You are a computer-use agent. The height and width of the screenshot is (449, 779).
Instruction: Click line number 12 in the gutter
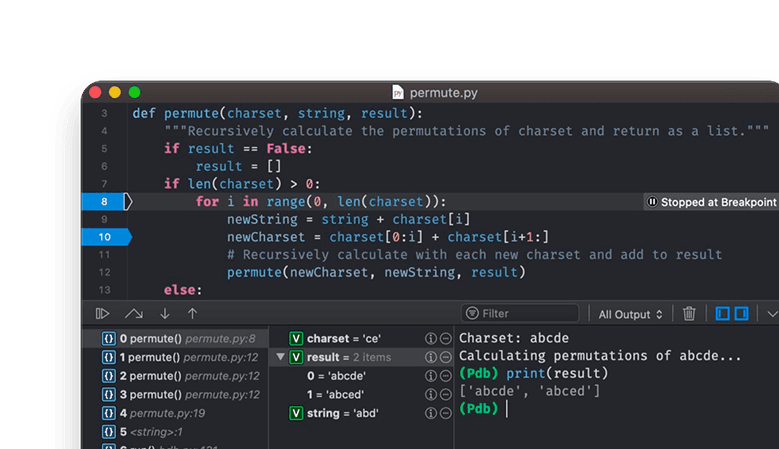click(104, 272)
